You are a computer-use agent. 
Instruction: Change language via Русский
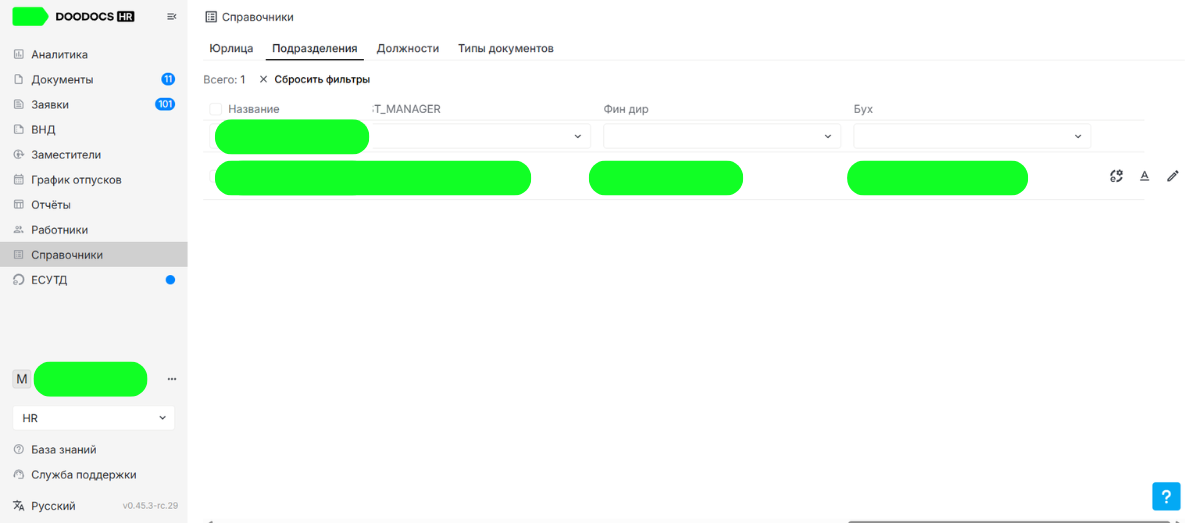click(53, 506)
